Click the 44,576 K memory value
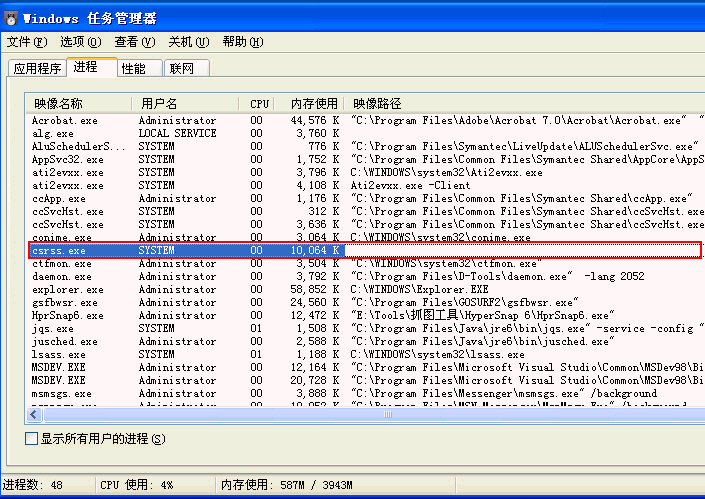Screen dimensions: 705x499 tap(315, 120)
